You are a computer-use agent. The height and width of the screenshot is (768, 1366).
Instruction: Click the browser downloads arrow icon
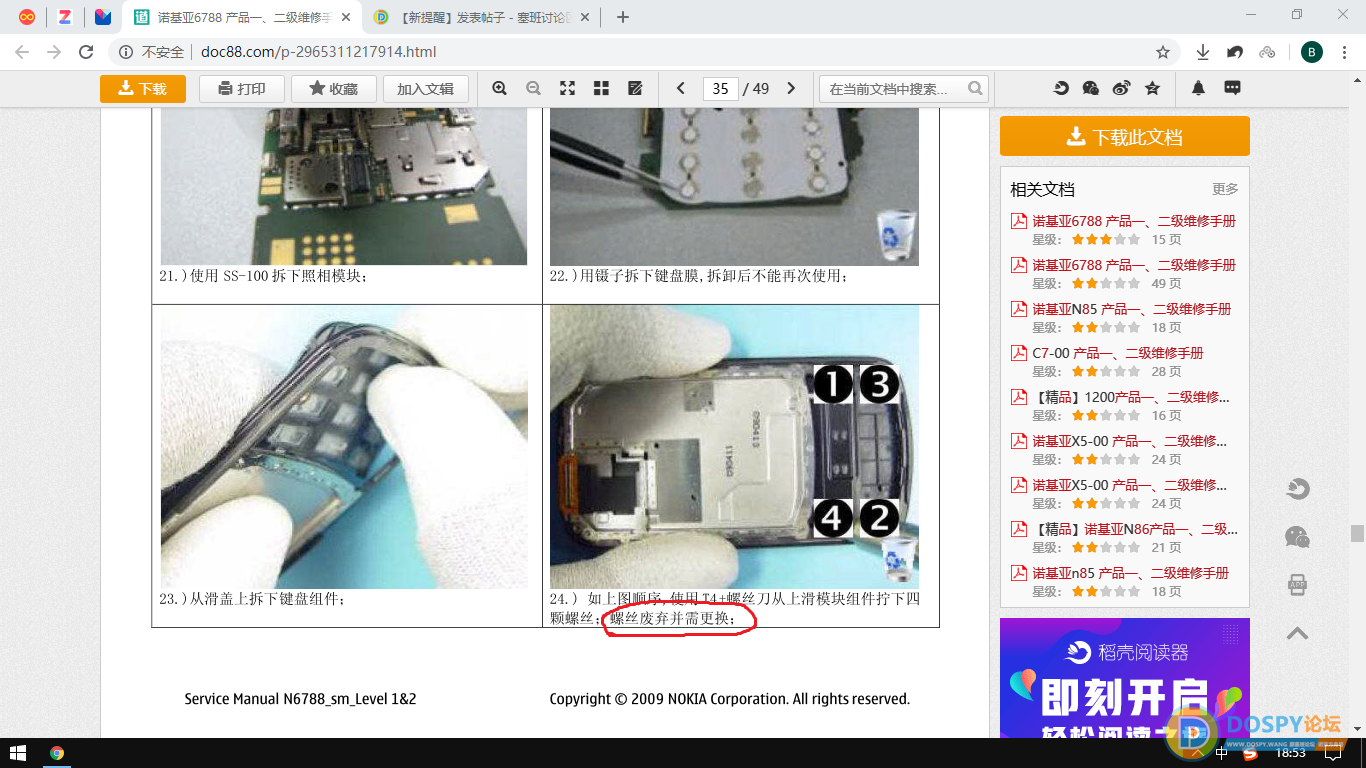[1203, 52]
